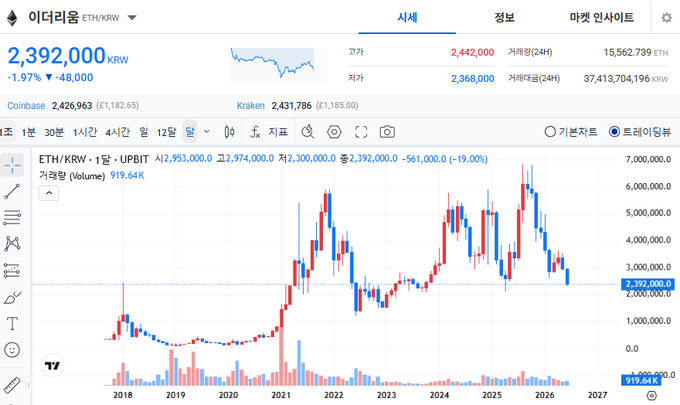Click the 919.64K volume axis label
Viewport: 680px width, 405px height.
pos(641,380)
